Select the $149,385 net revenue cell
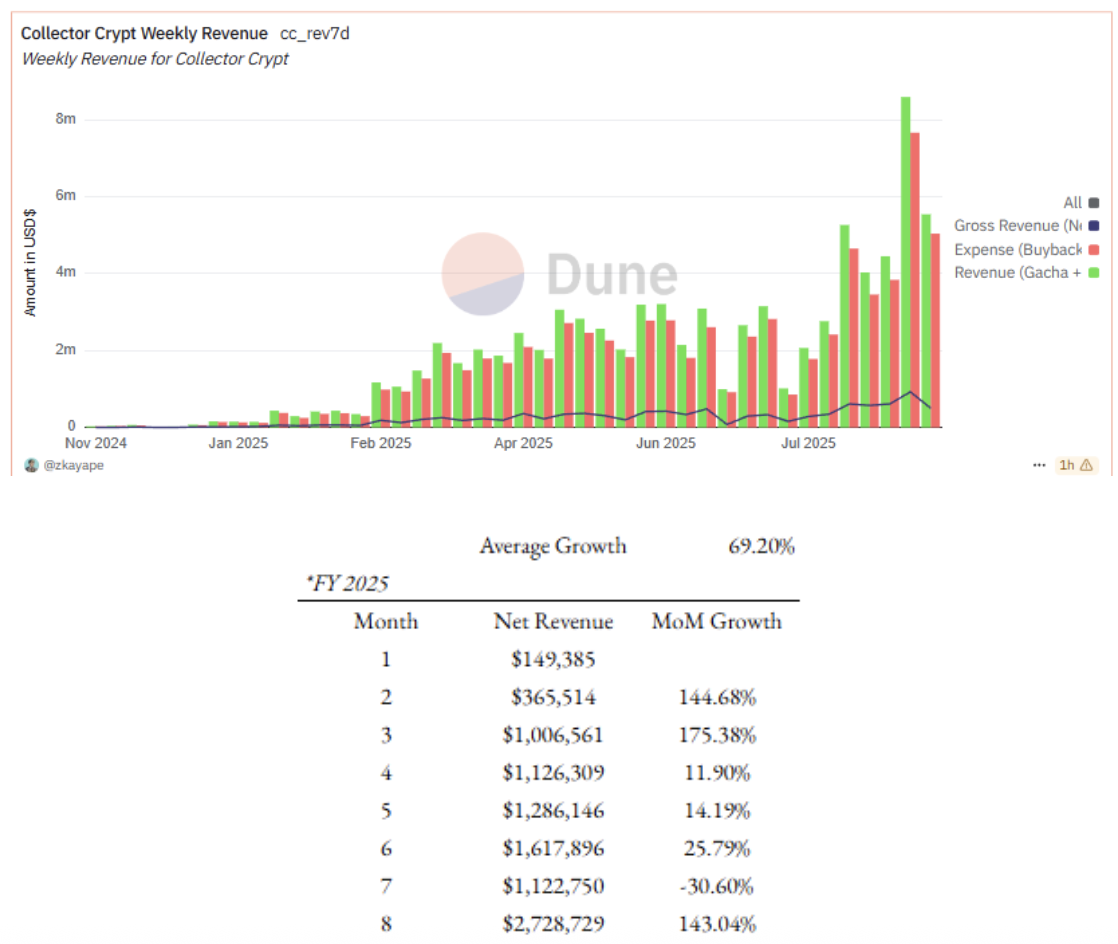1118x944 pixels. [553, 659]
